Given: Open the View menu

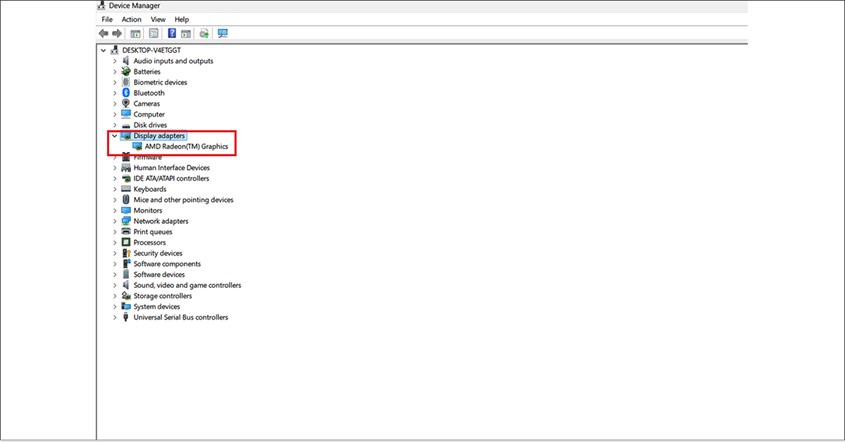Looking at the screenshot, I should [x=158, y=19].
